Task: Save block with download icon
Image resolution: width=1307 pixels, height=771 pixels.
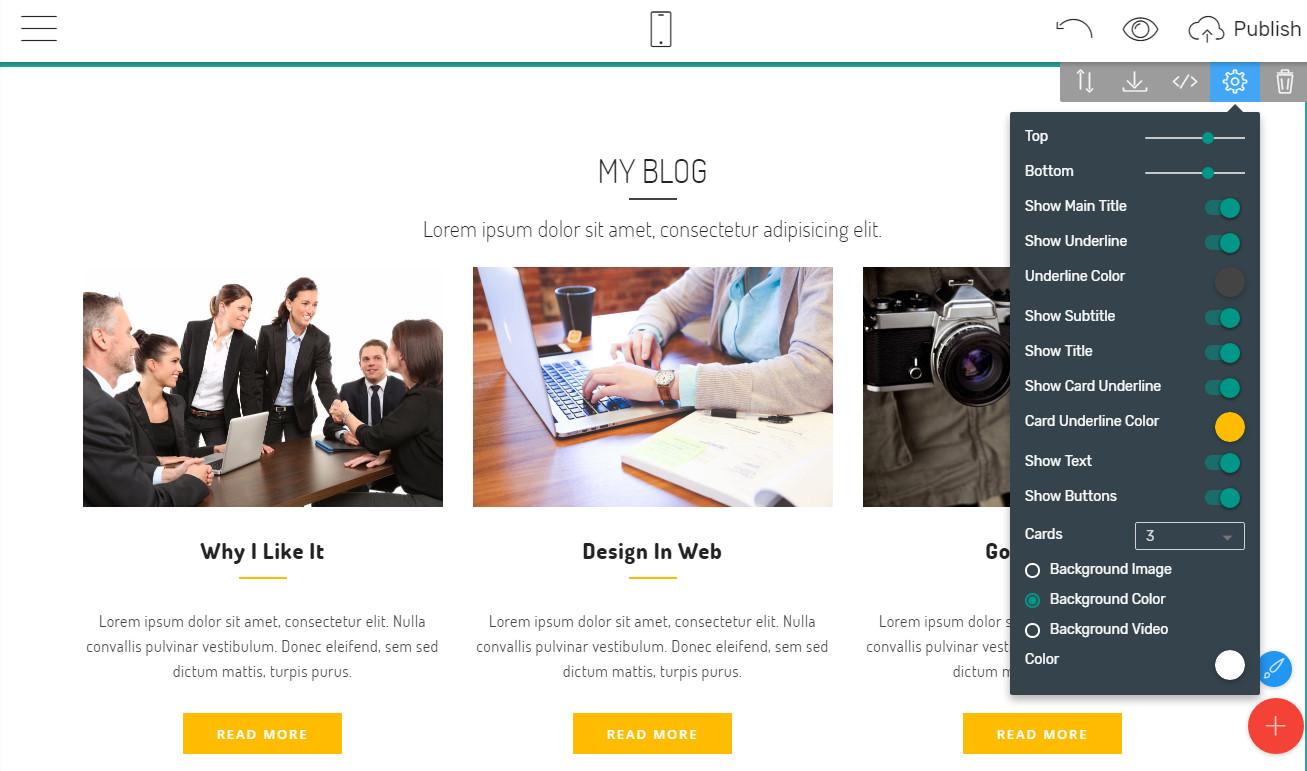Action: point(1135,82)
